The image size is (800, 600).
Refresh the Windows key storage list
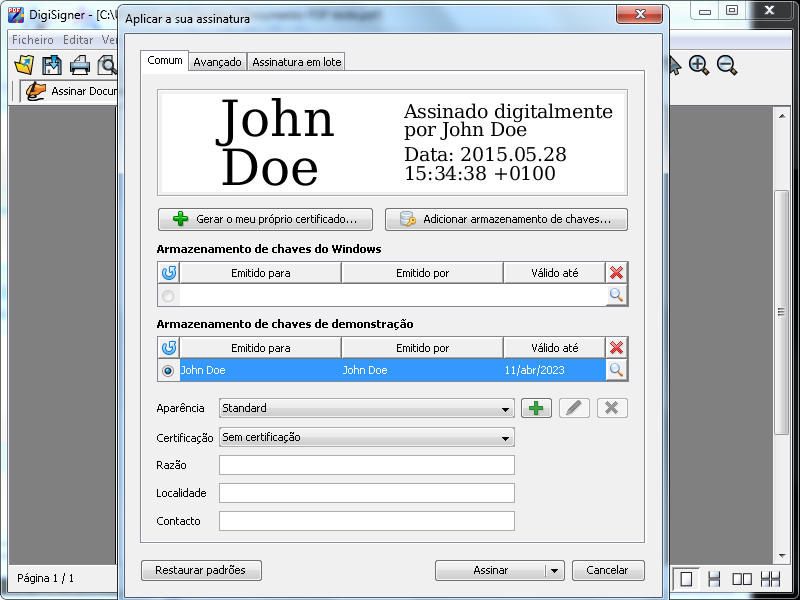click(x=168, y=273)
